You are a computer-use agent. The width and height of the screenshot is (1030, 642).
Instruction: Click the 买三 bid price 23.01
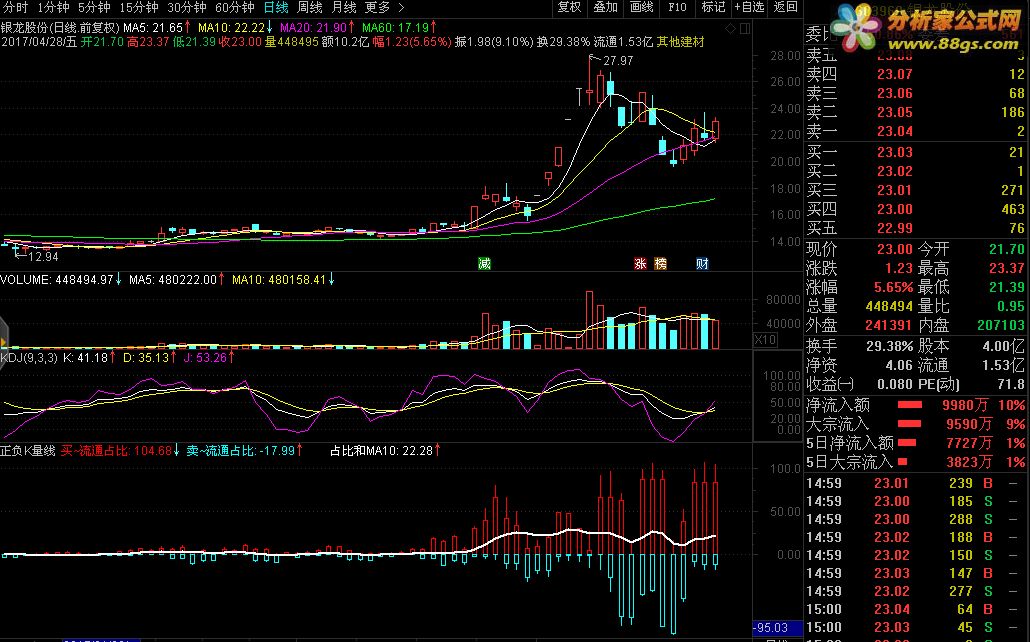pos(895,191)
